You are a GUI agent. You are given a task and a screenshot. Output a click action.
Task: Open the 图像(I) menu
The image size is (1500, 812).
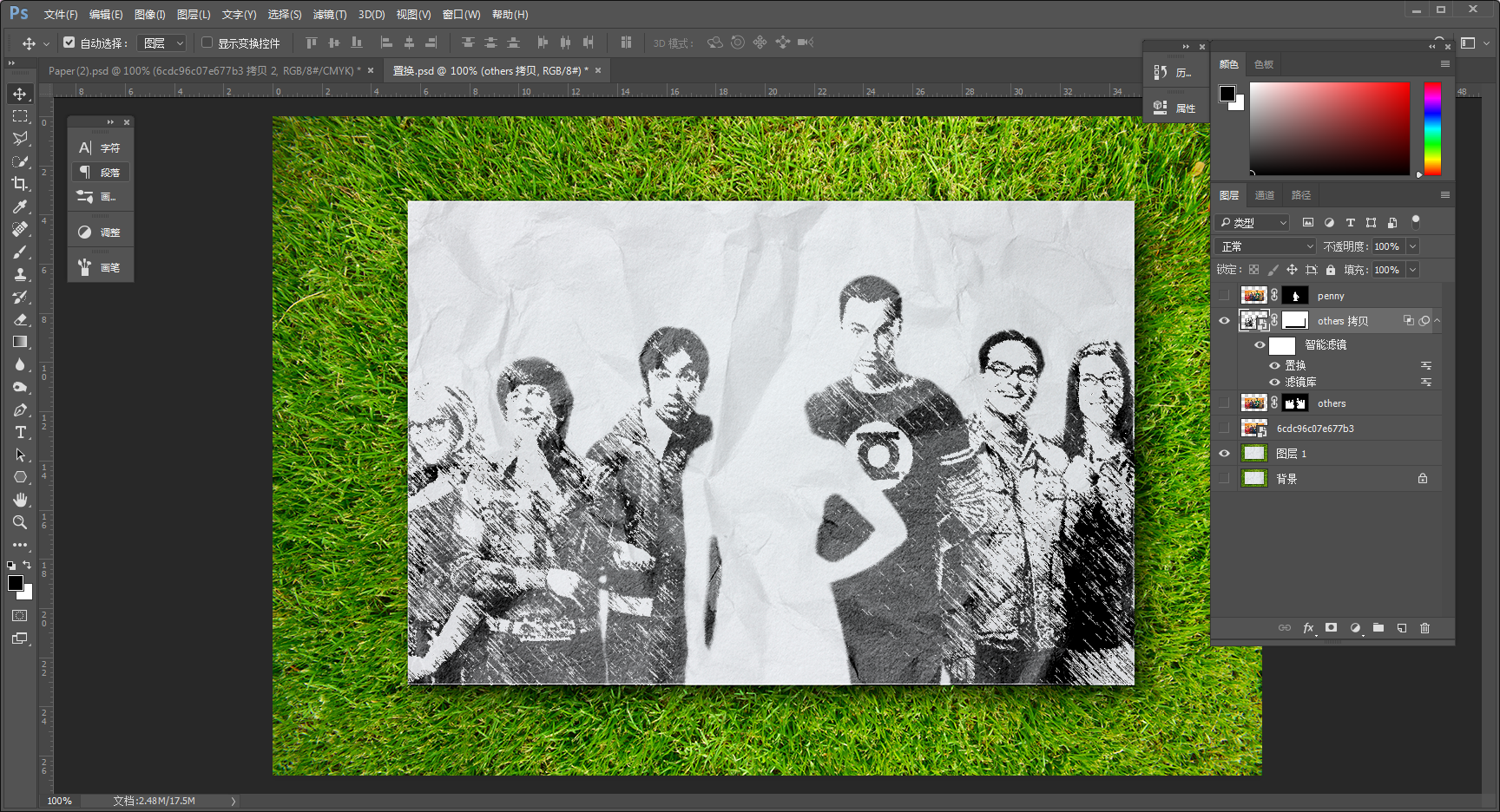coord(149,15)
